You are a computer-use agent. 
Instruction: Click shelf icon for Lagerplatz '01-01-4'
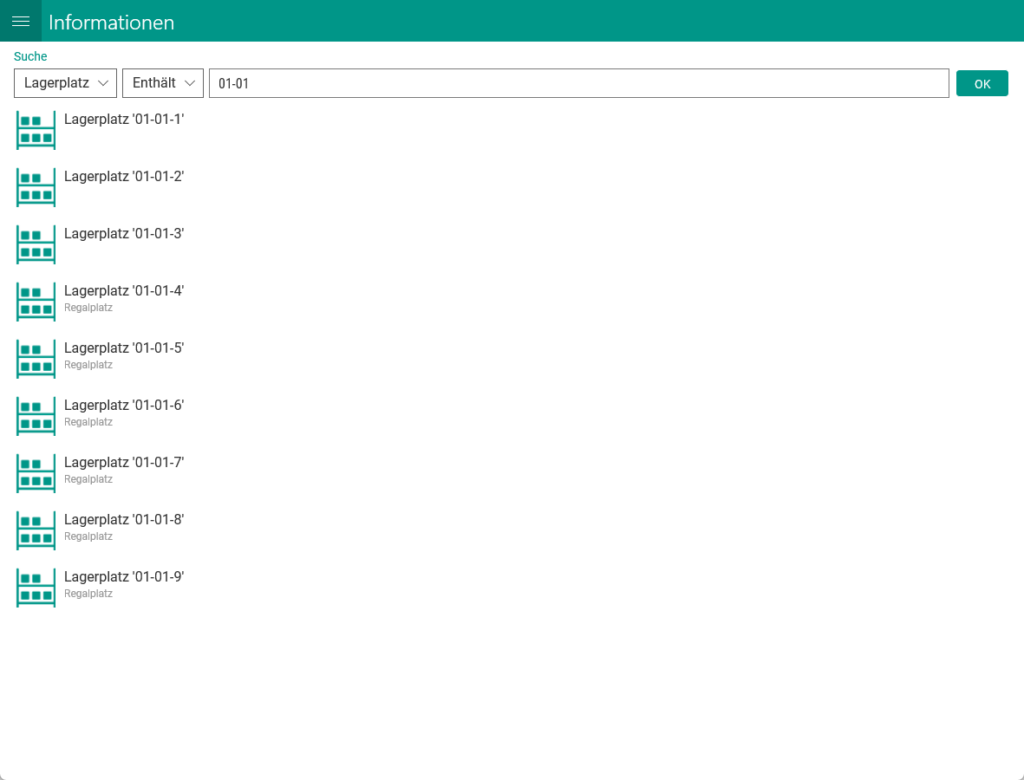pos(36,301)
